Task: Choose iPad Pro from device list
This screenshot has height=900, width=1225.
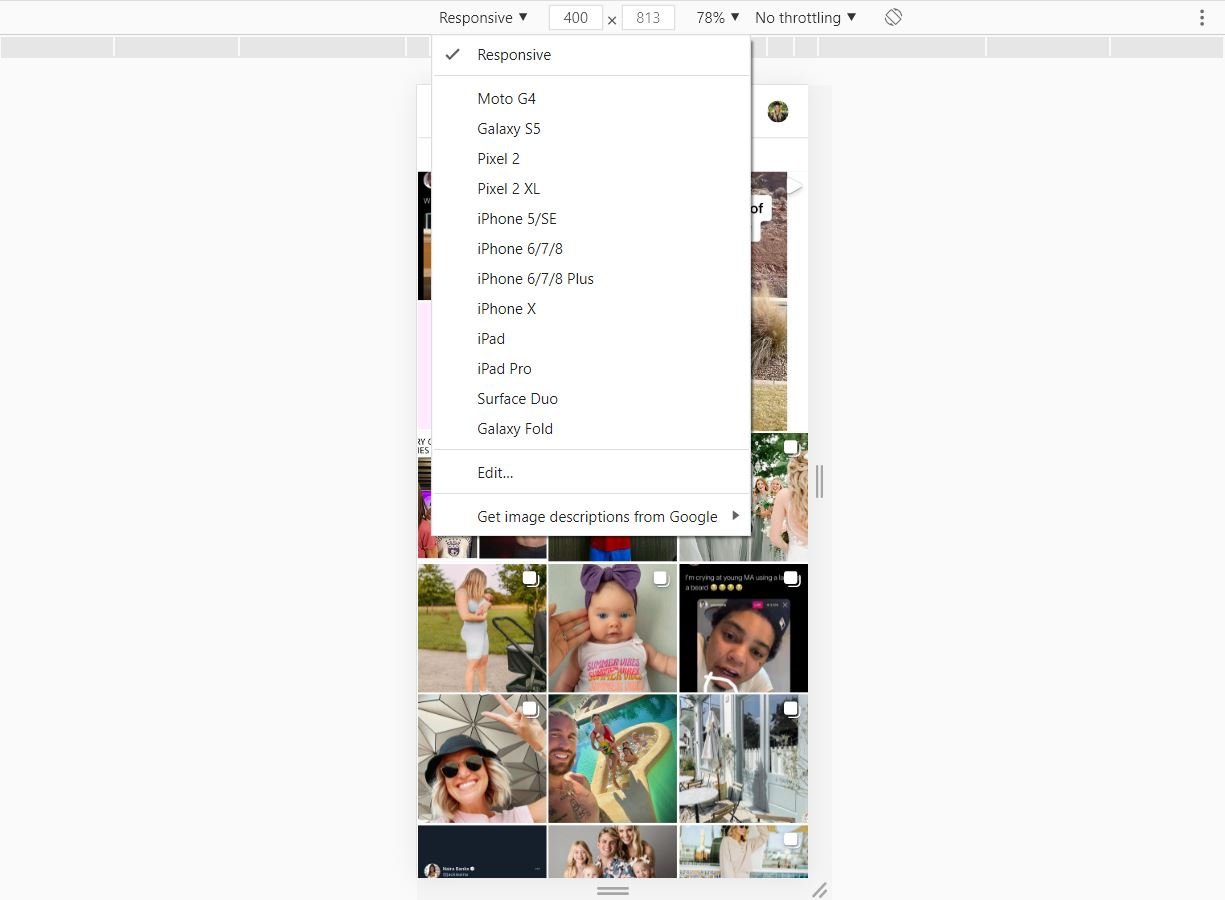Action: 592,368
